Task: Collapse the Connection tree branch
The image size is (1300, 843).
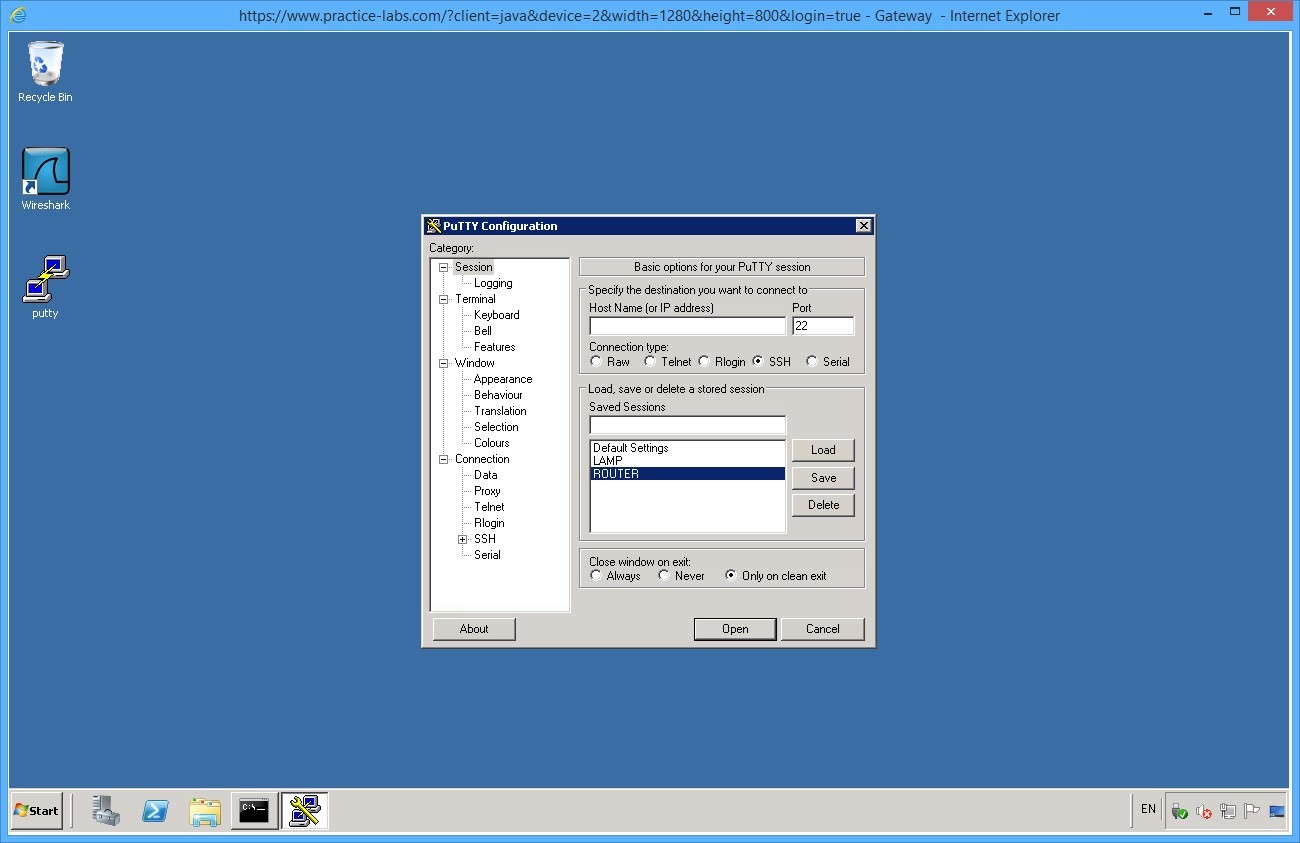Action: tap(443, 459)
